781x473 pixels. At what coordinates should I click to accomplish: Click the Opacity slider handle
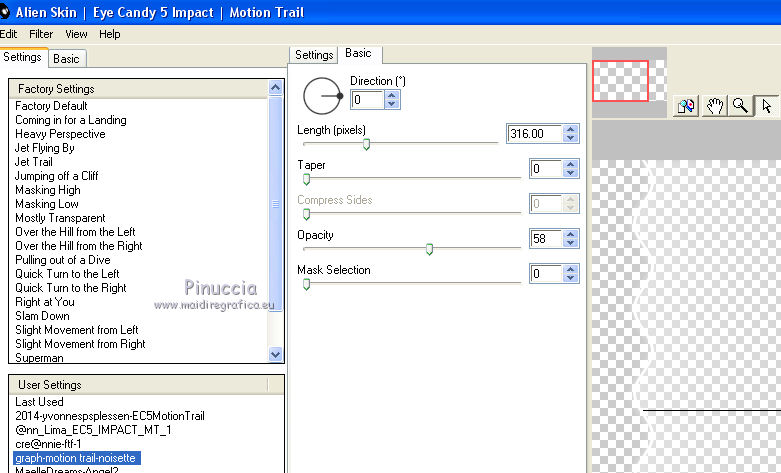[429, 249]
